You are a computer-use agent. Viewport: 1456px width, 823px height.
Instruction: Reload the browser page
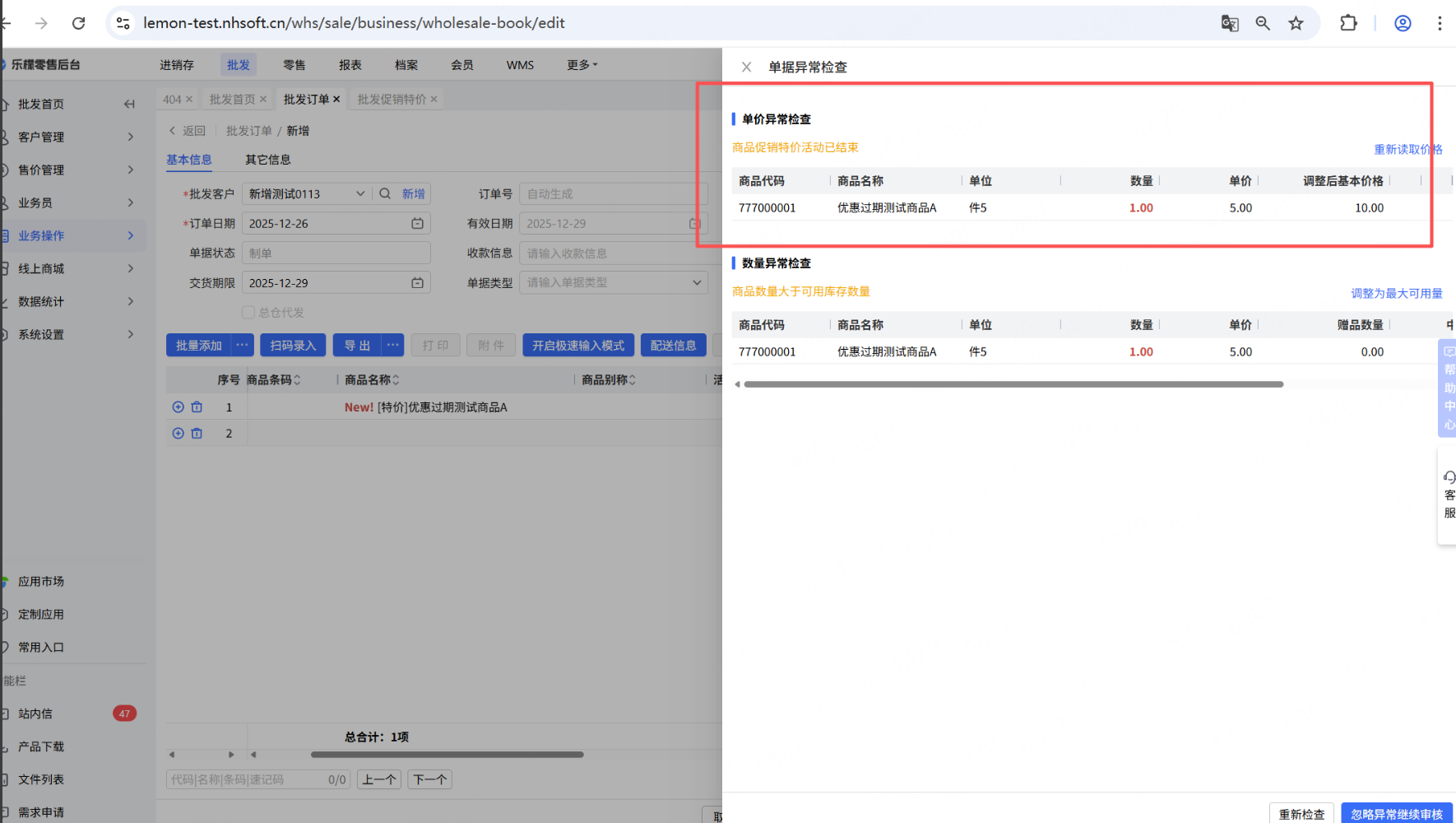[78, 23]
